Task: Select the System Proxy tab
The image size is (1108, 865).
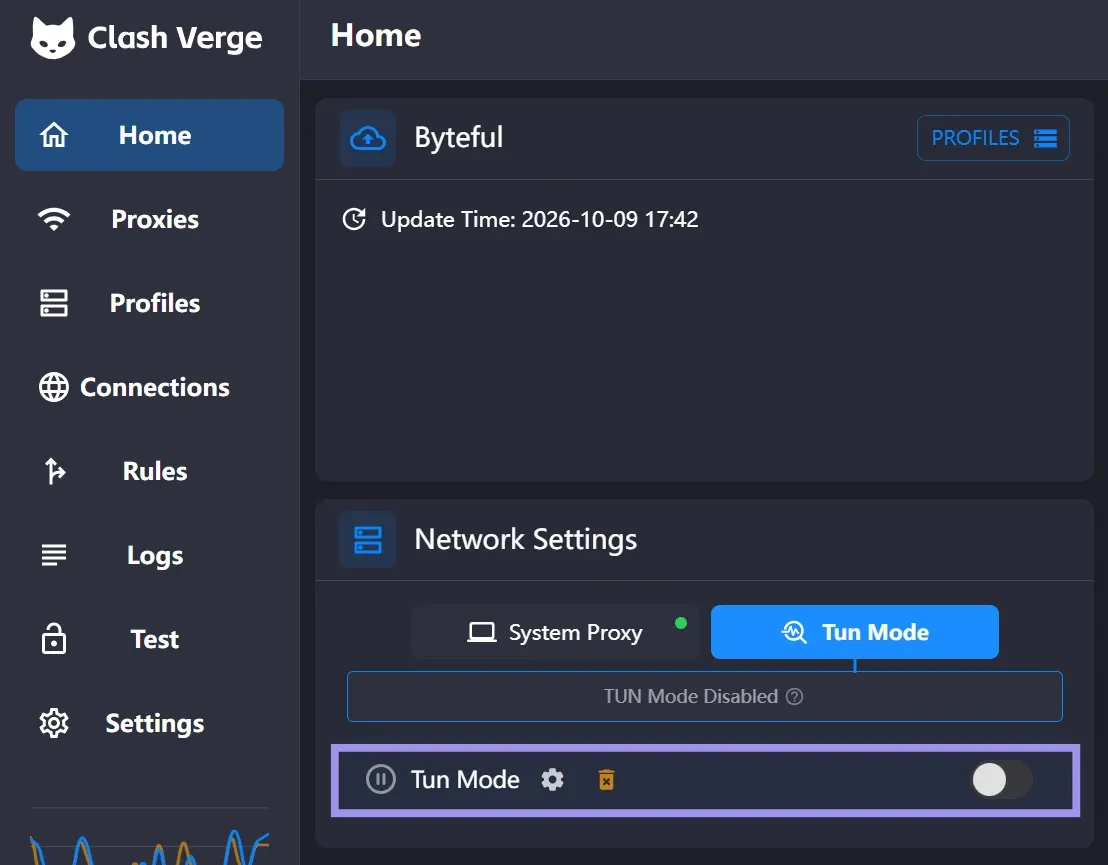Action: coord(555,632)
